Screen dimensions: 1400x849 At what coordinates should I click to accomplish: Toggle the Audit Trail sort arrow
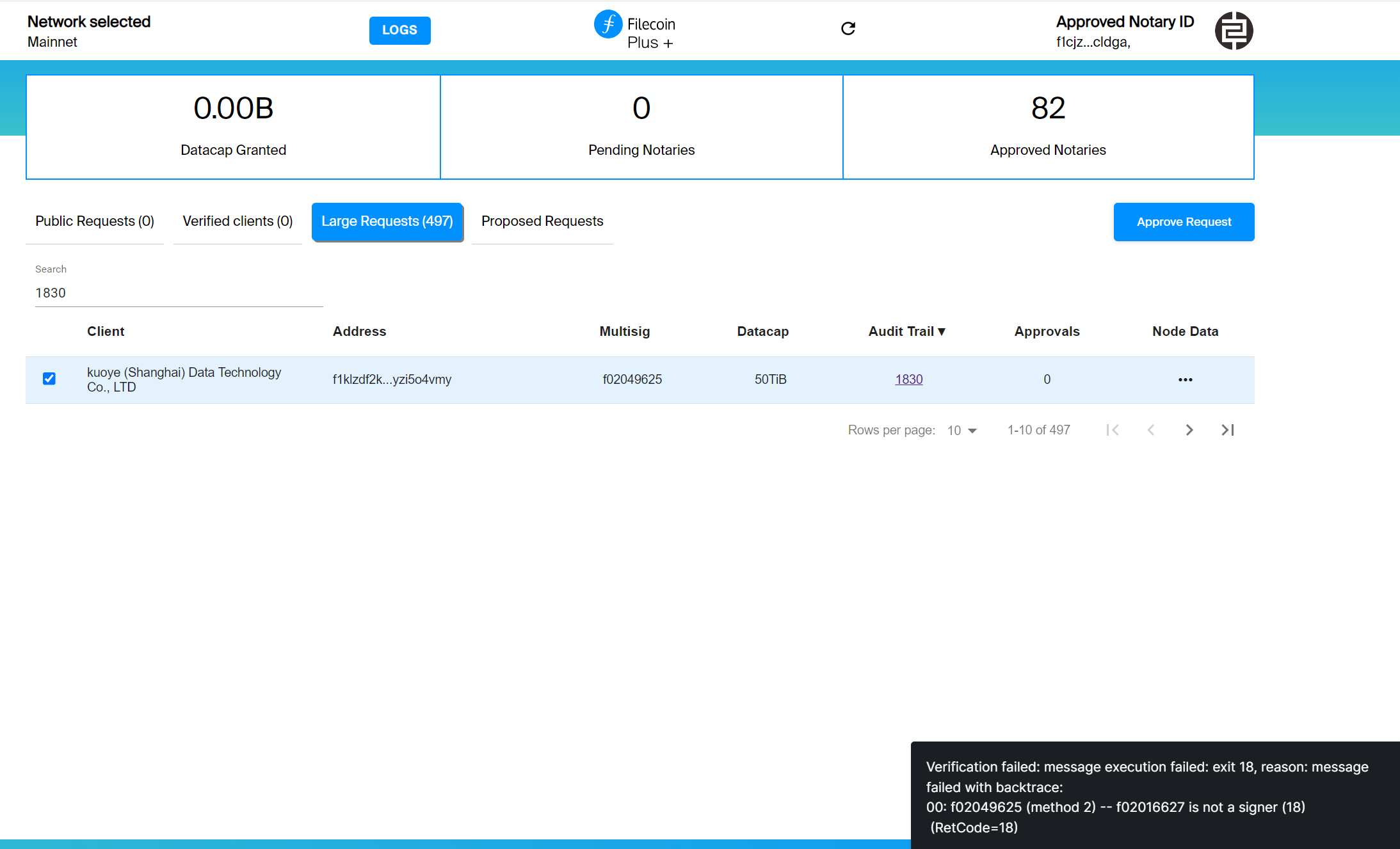(x=942, y=331)
